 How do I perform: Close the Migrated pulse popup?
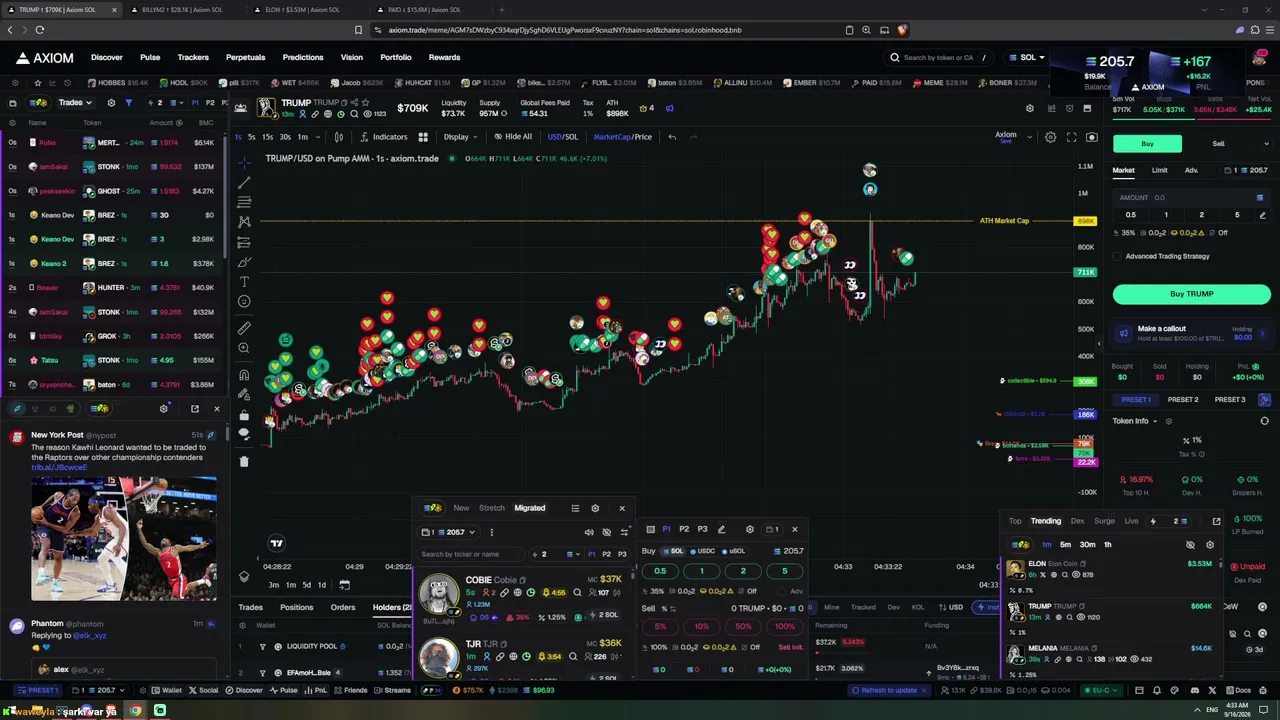pyautogui.click(x=622, y=508)
